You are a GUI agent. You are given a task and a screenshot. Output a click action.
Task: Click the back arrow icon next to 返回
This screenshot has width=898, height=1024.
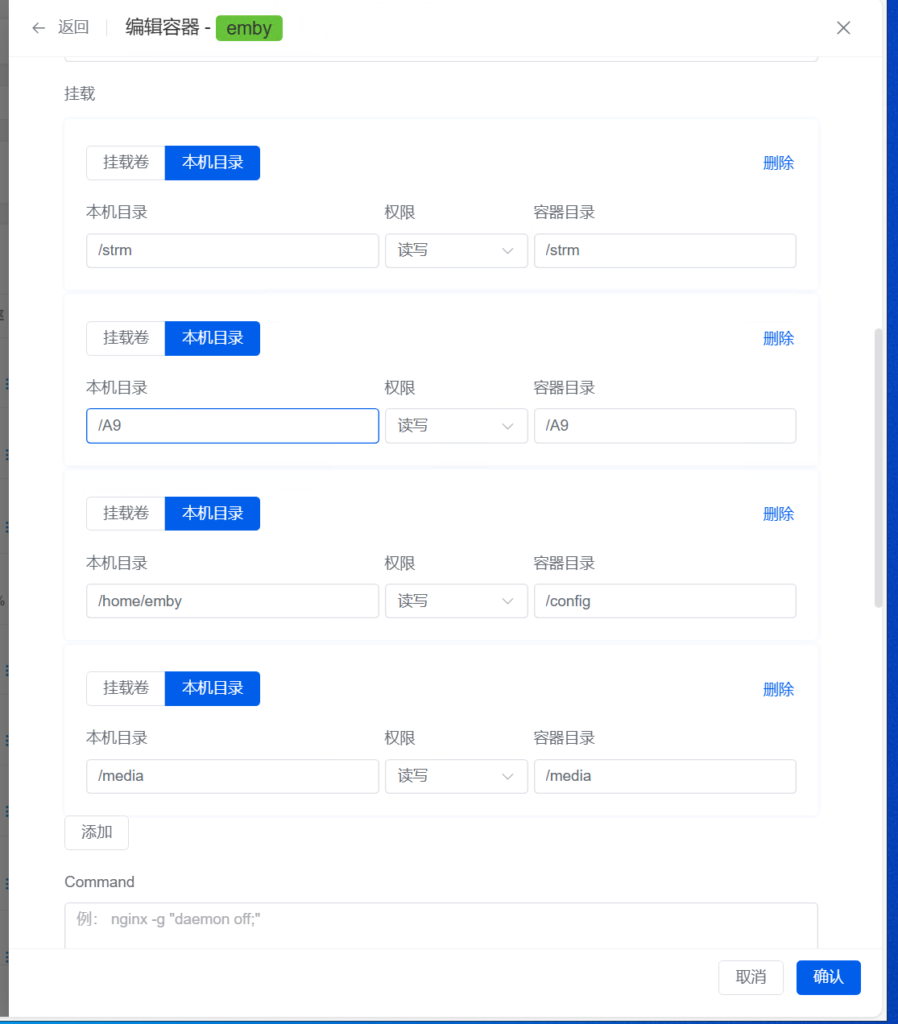[39, 27]
